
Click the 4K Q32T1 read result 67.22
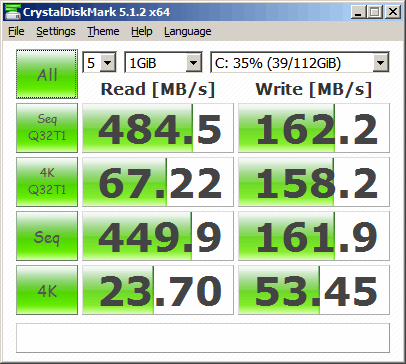pos(158,182)
